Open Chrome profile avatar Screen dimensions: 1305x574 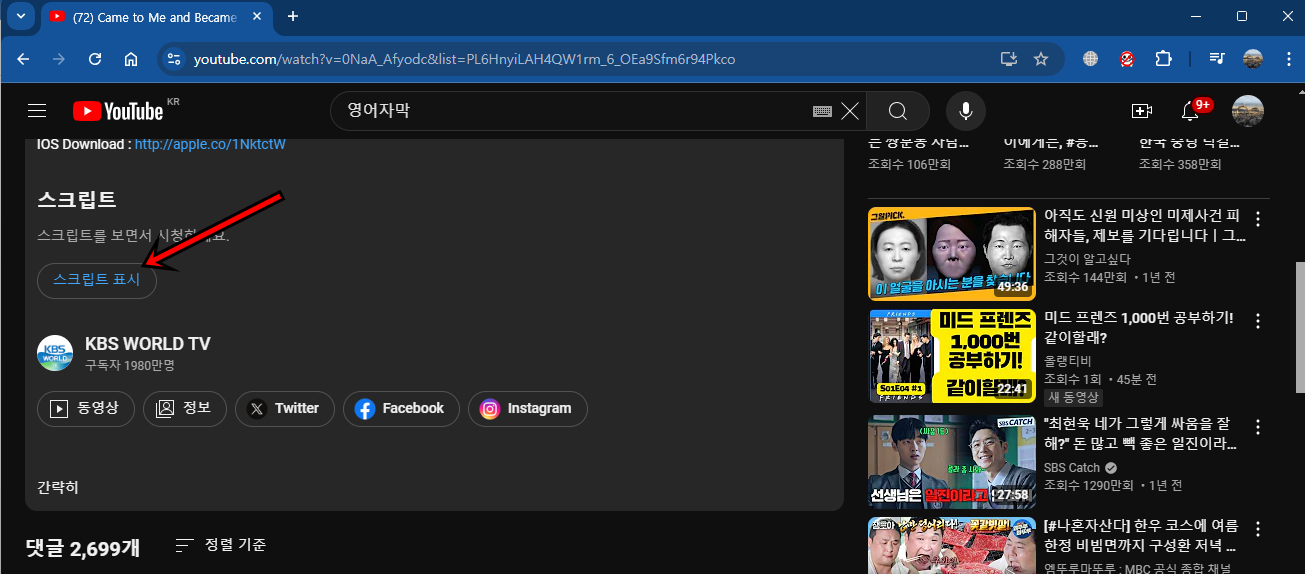(x=1252, y=59)
